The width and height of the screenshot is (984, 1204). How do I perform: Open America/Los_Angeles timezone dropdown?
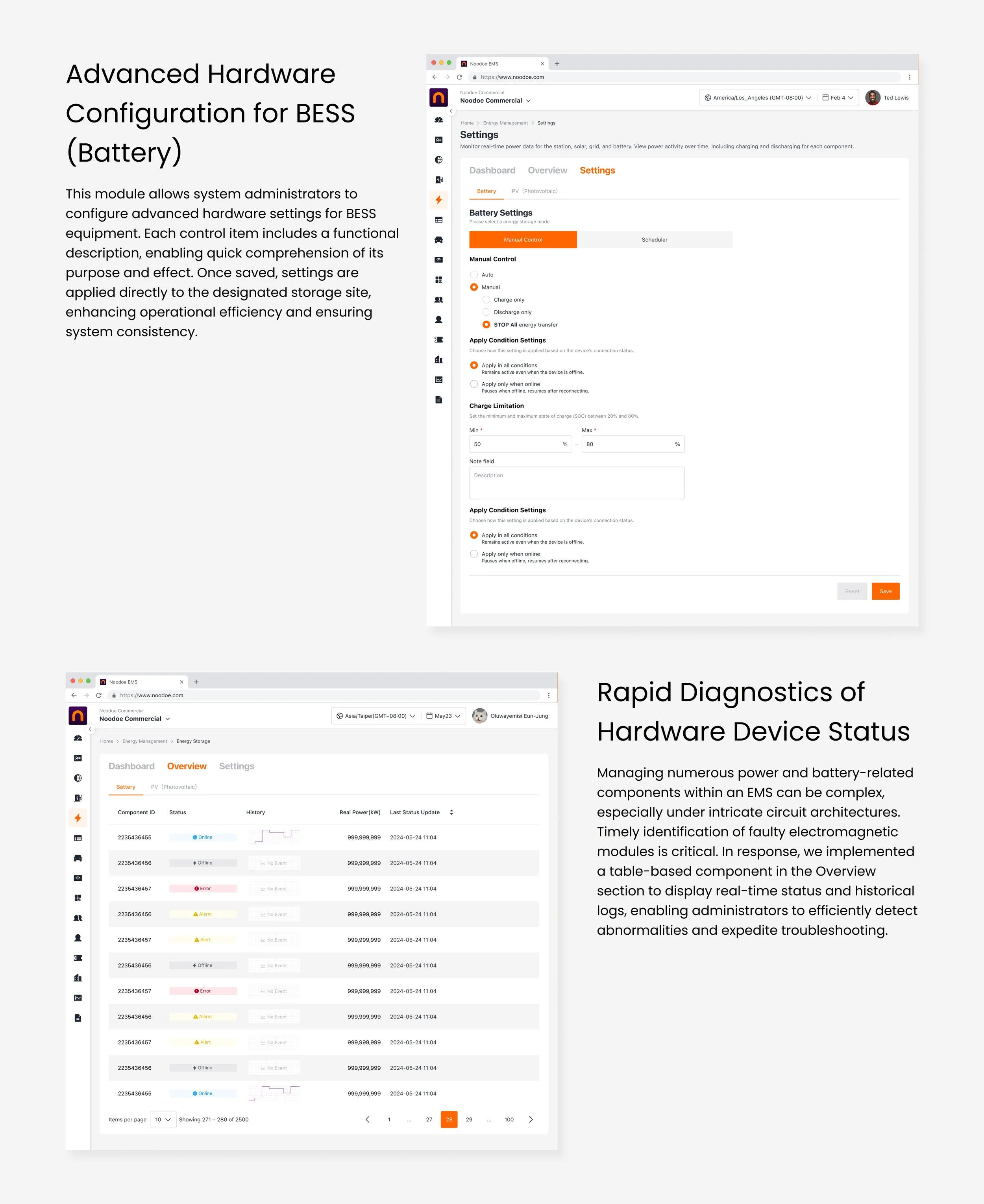click(x=757, y=98)
